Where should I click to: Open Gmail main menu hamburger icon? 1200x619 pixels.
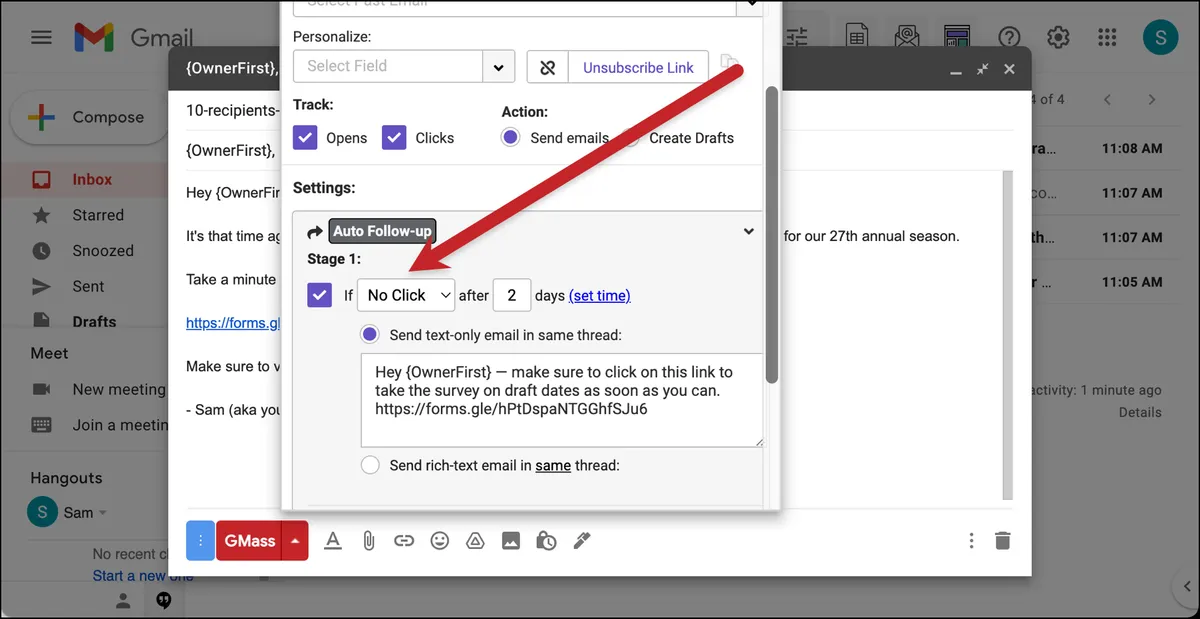41,38
